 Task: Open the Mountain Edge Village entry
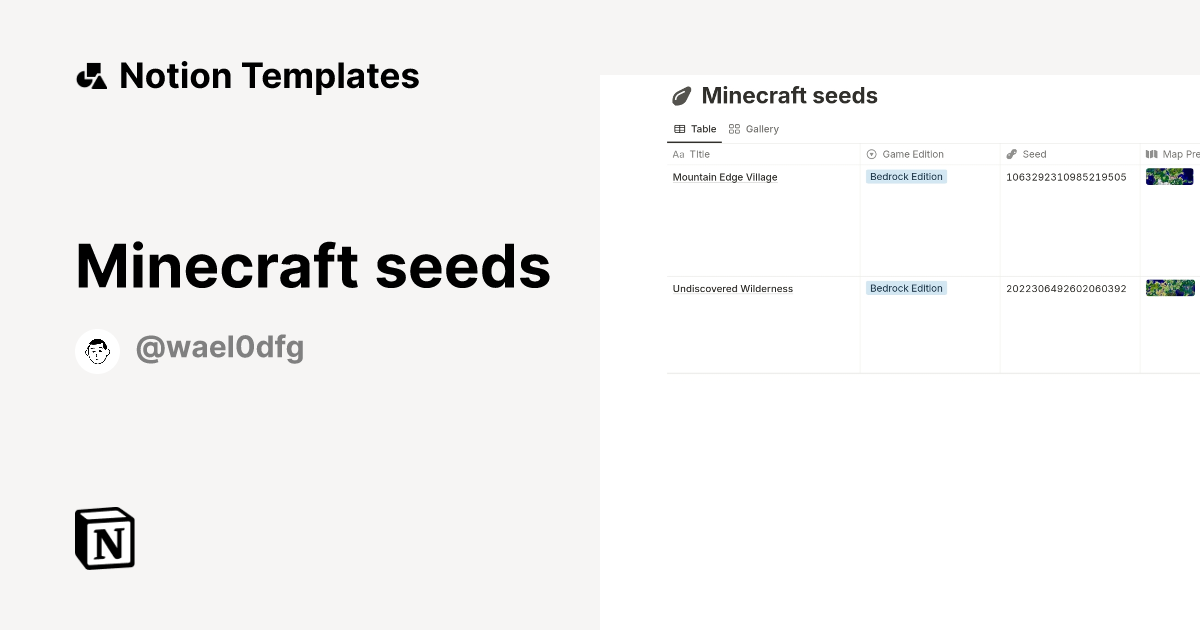click(x=725, y=178)
